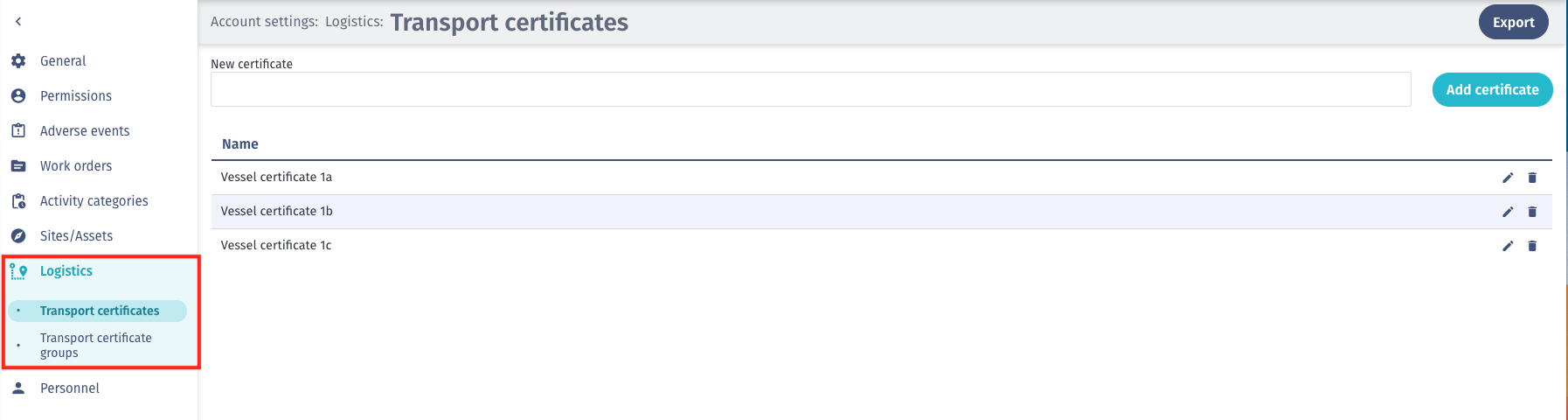
Task: Delete Vessel certificate 1b using trash icon
Action: tap(1532, 212)
